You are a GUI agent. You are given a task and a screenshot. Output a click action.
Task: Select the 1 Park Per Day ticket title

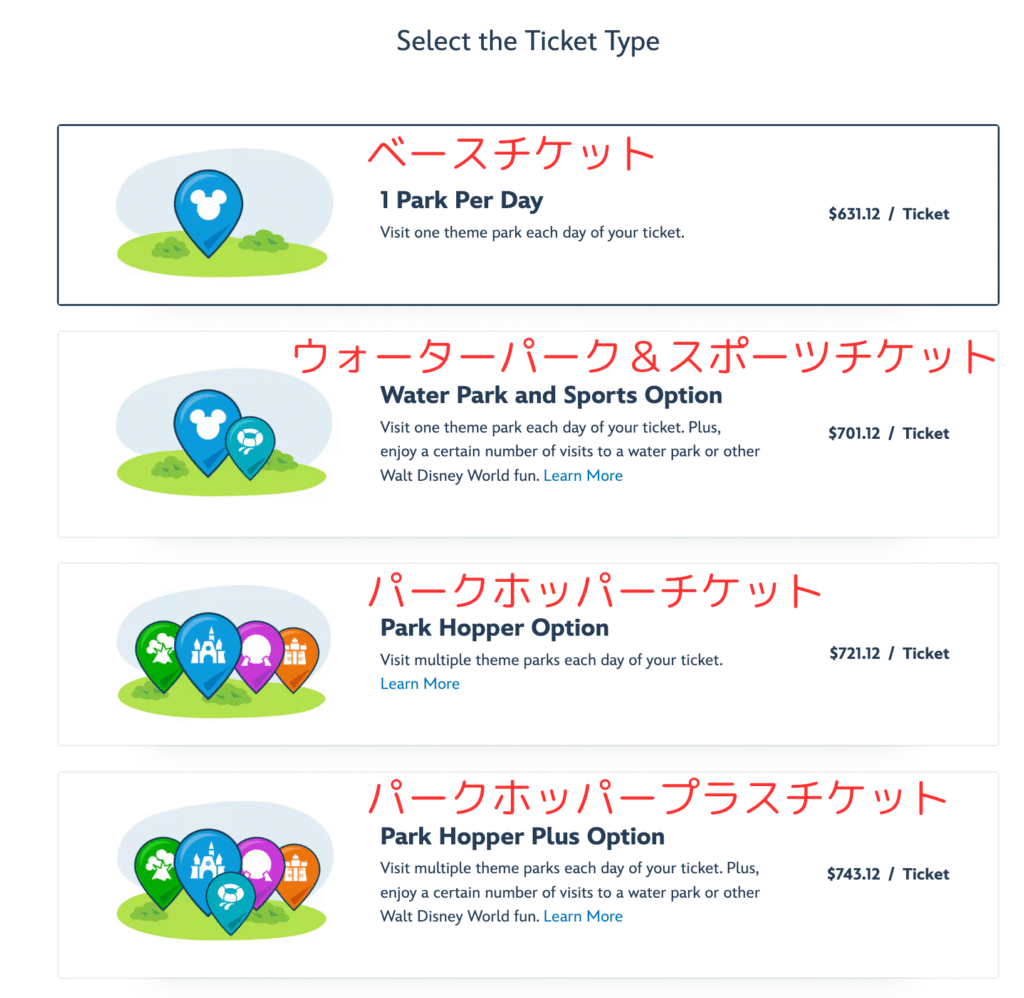pyautogui.click(x=461, y=201)
